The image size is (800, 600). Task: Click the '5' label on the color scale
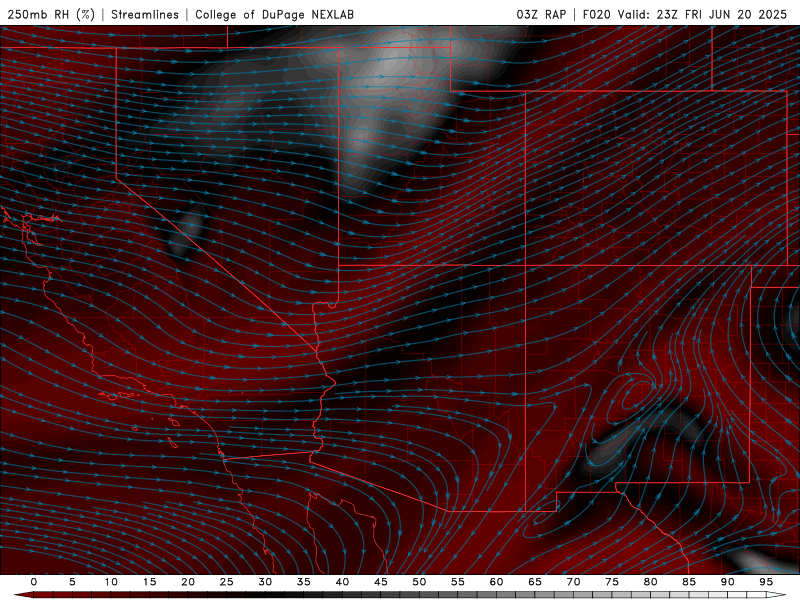[72, 582]
